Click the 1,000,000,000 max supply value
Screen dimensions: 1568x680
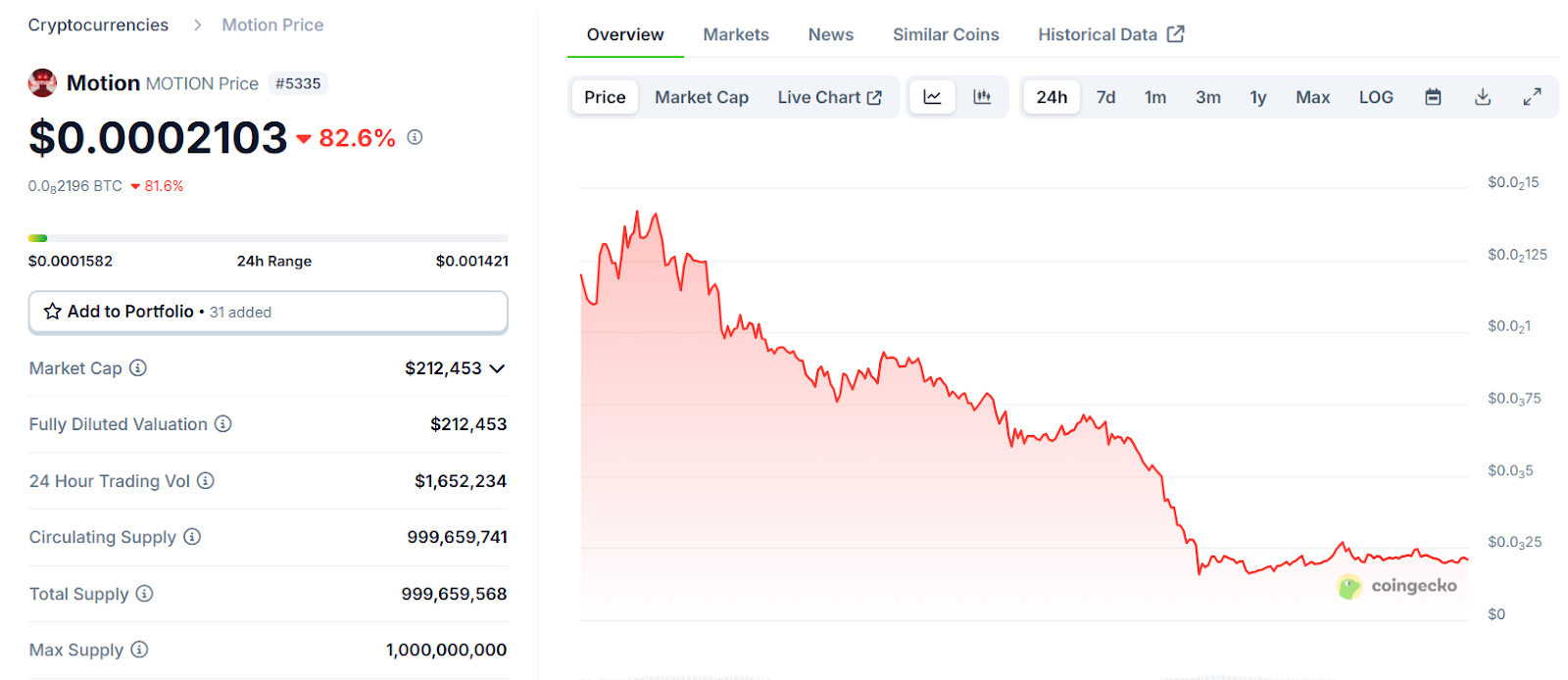(447, 650)
